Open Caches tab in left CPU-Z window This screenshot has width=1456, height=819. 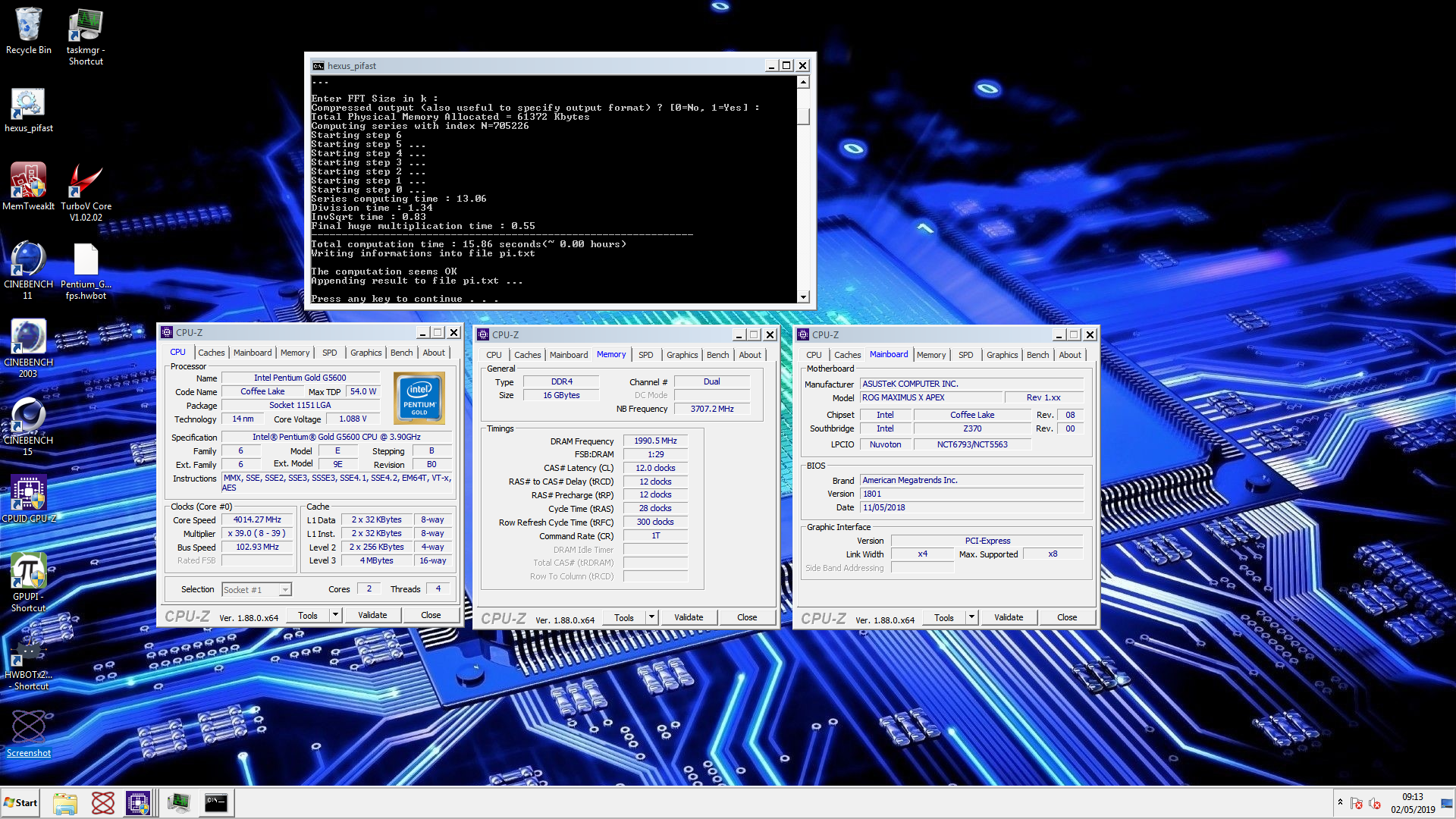(211, 353)
